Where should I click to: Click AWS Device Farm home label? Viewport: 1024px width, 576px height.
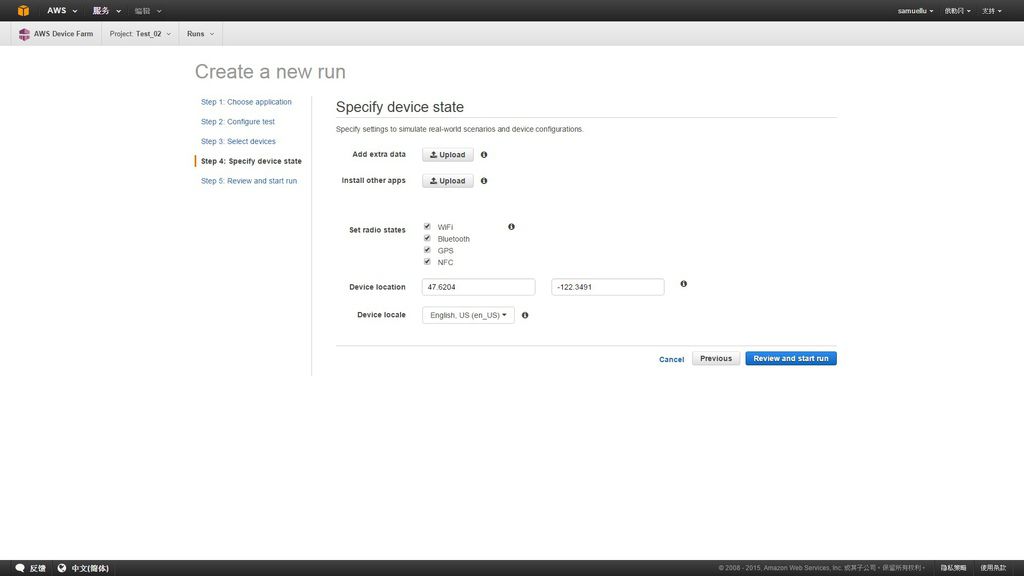pyautogui.click(x=63, y=34)
